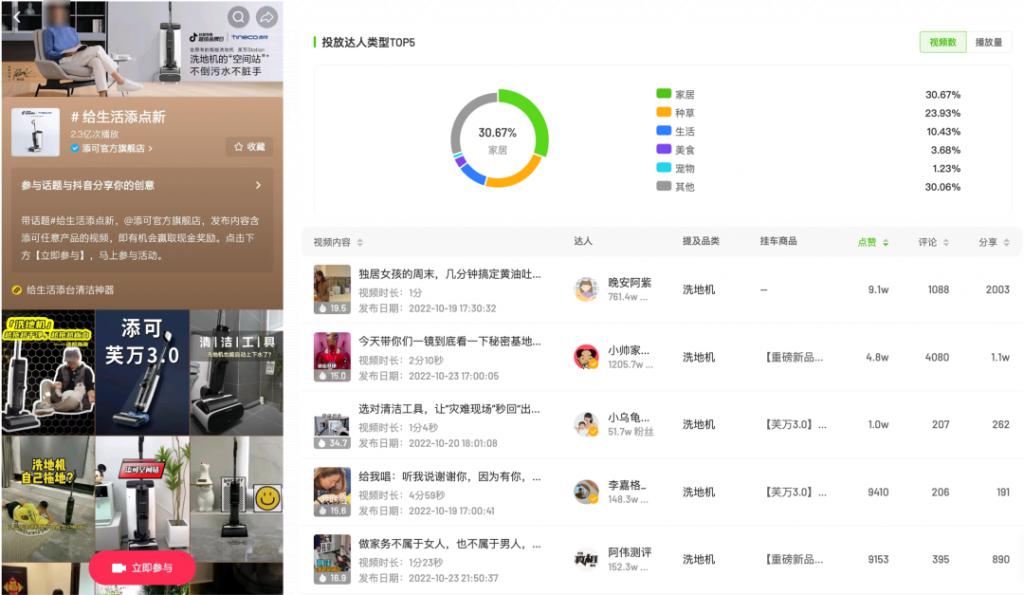Open search on the topic page
The width and height of the screenshot is (1024, 595).
[238, 17]
